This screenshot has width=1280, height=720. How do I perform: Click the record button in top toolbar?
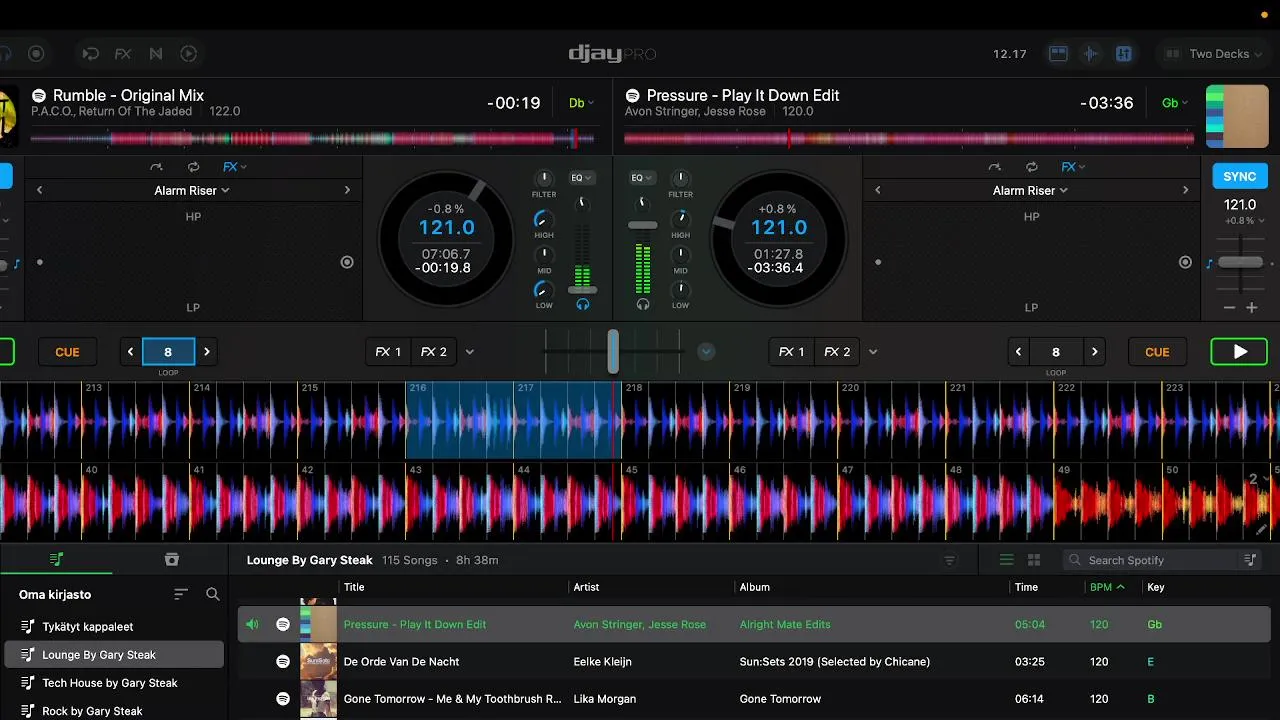36,54
